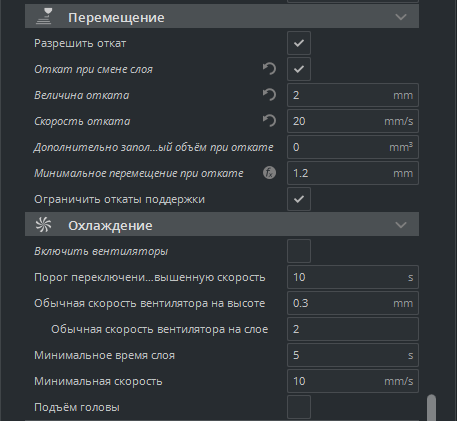
Task: Edit the Дополнительно заполняемый объём при откате field
Action: point(353,147)
